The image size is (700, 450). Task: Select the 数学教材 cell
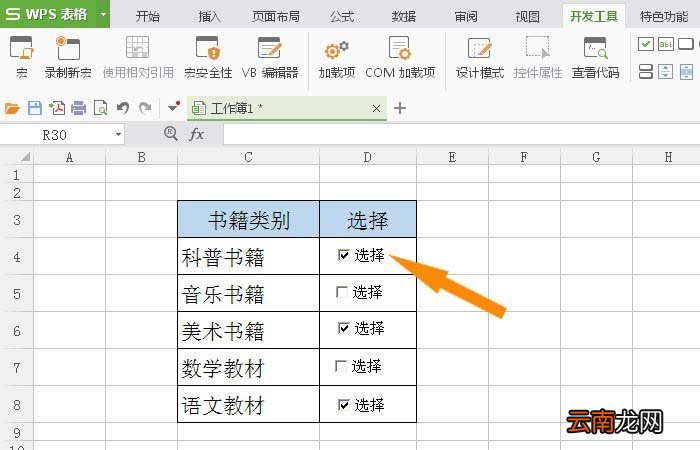(x=249, y=367)
